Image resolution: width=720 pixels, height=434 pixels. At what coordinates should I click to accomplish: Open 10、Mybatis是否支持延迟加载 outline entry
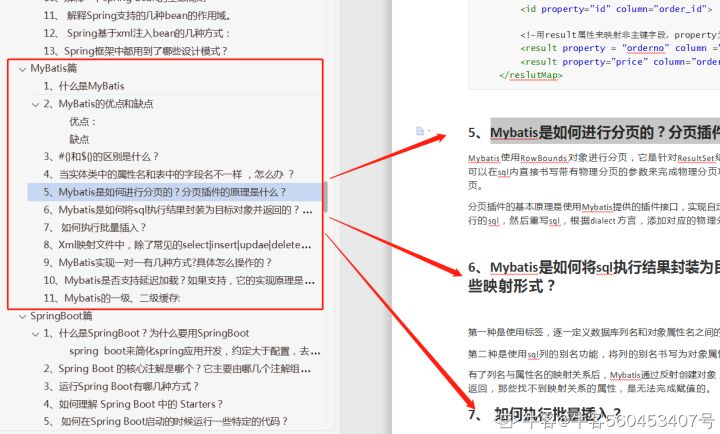[179, 280]
